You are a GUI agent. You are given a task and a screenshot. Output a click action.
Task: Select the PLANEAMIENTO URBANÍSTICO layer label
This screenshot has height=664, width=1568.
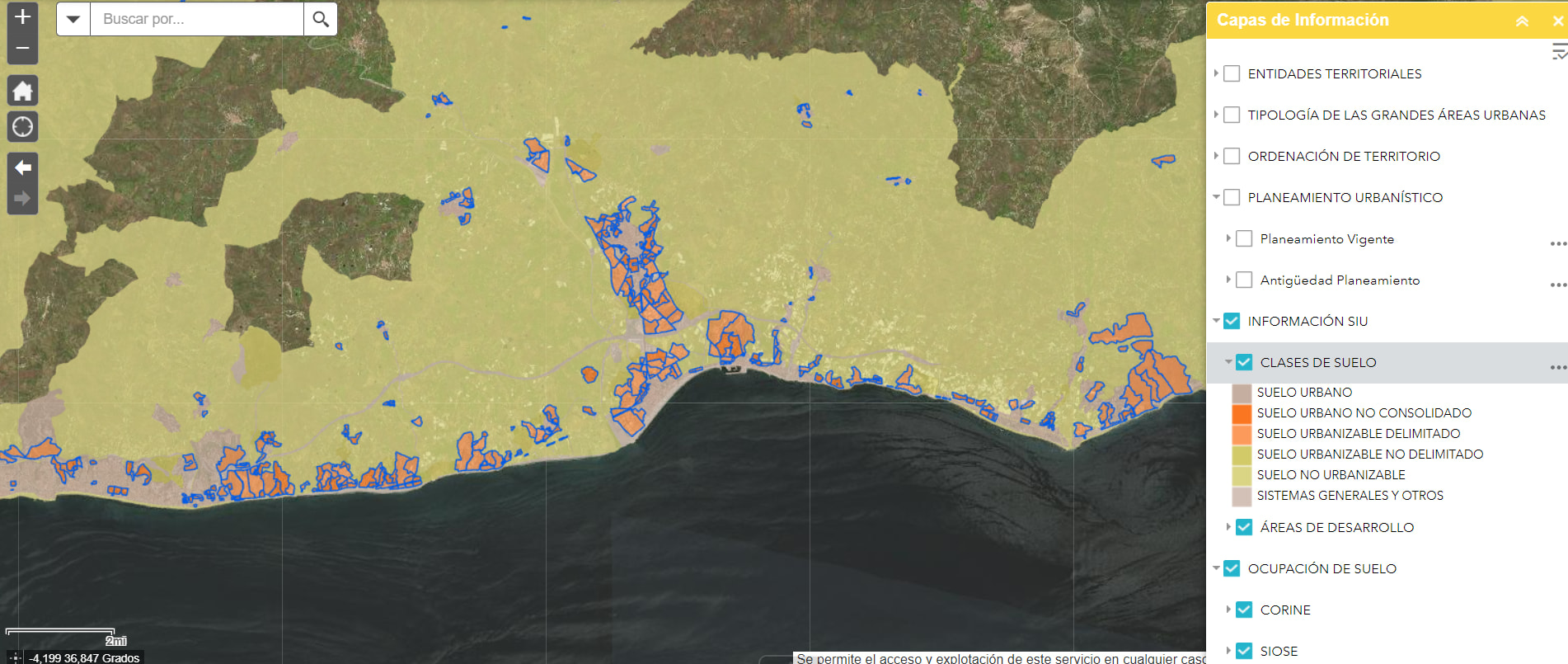(x=1345, y=197)
